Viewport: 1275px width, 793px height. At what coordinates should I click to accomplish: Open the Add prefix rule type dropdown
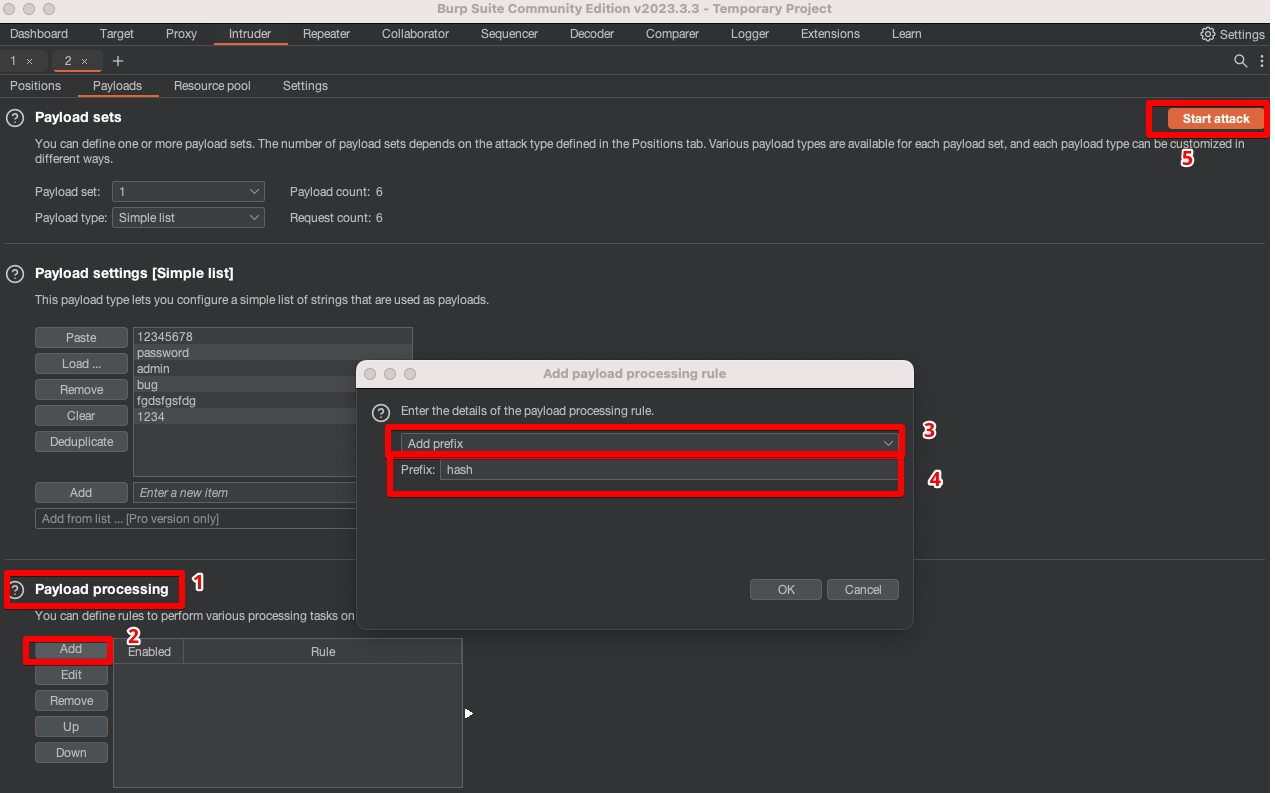coord(649,443)
